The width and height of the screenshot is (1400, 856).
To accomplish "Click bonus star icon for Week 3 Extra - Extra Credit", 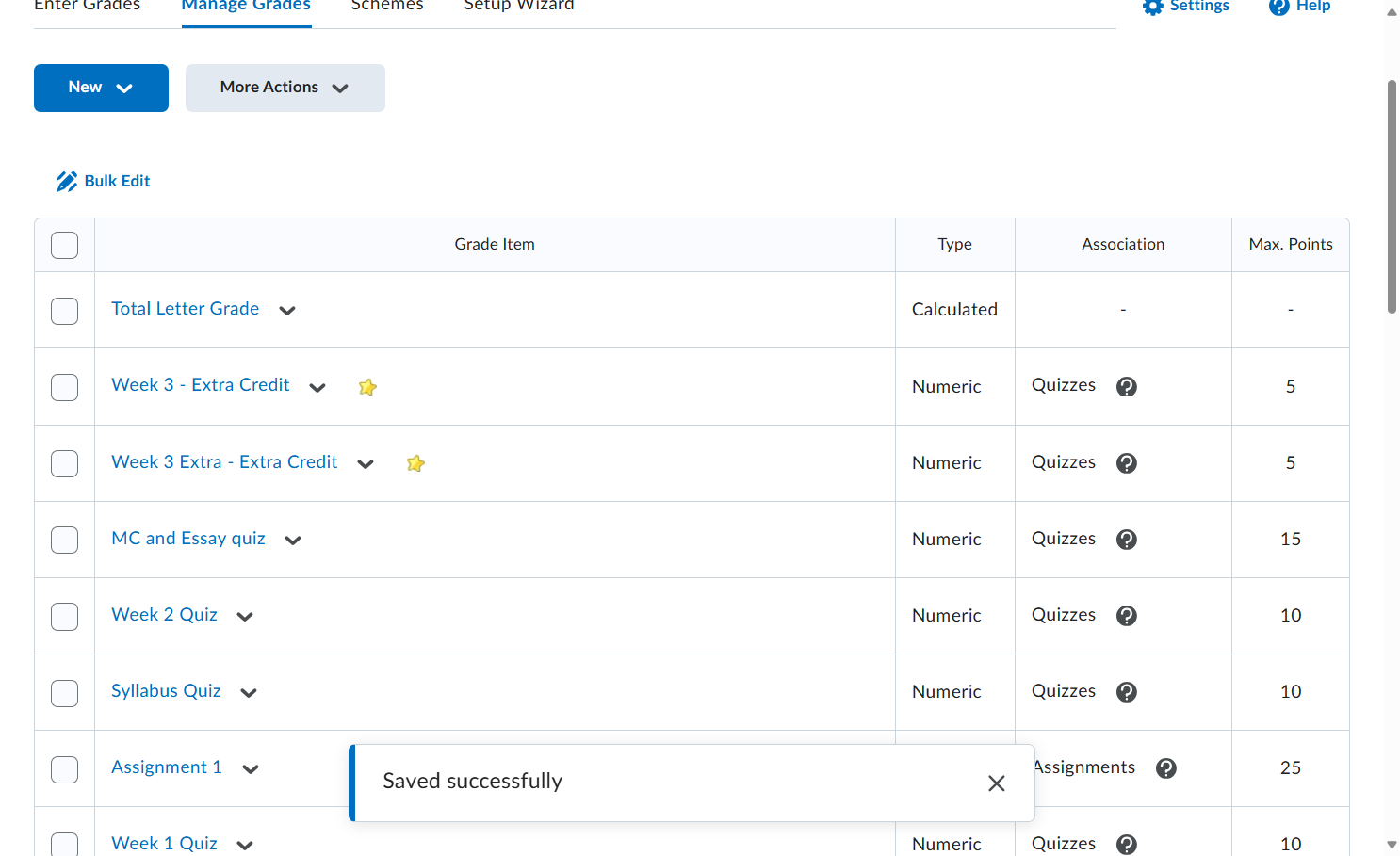I will [x=415, y=463].
